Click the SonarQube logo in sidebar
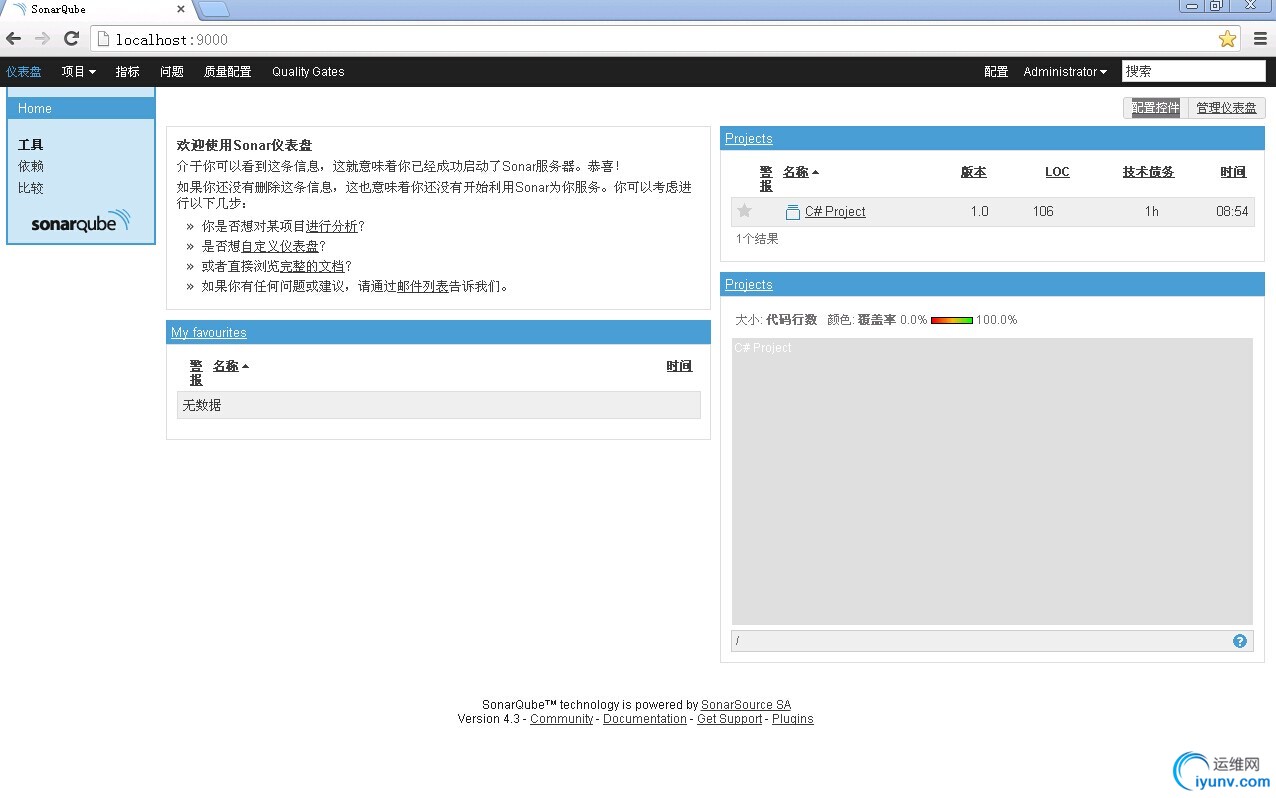This screenshot has height=798, width=1276. [x=81, y=221]
